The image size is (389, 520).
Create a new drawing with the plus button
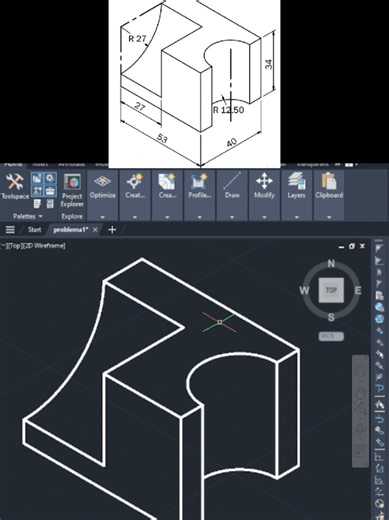click(x=112, y=230)
